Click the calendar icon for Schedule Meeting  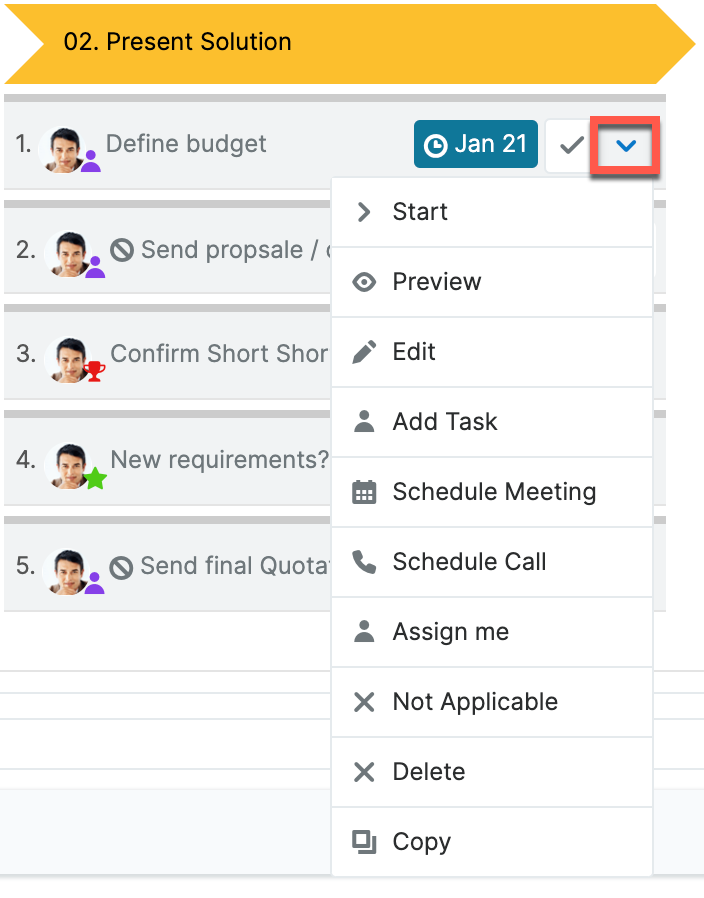tap(365, 492)
